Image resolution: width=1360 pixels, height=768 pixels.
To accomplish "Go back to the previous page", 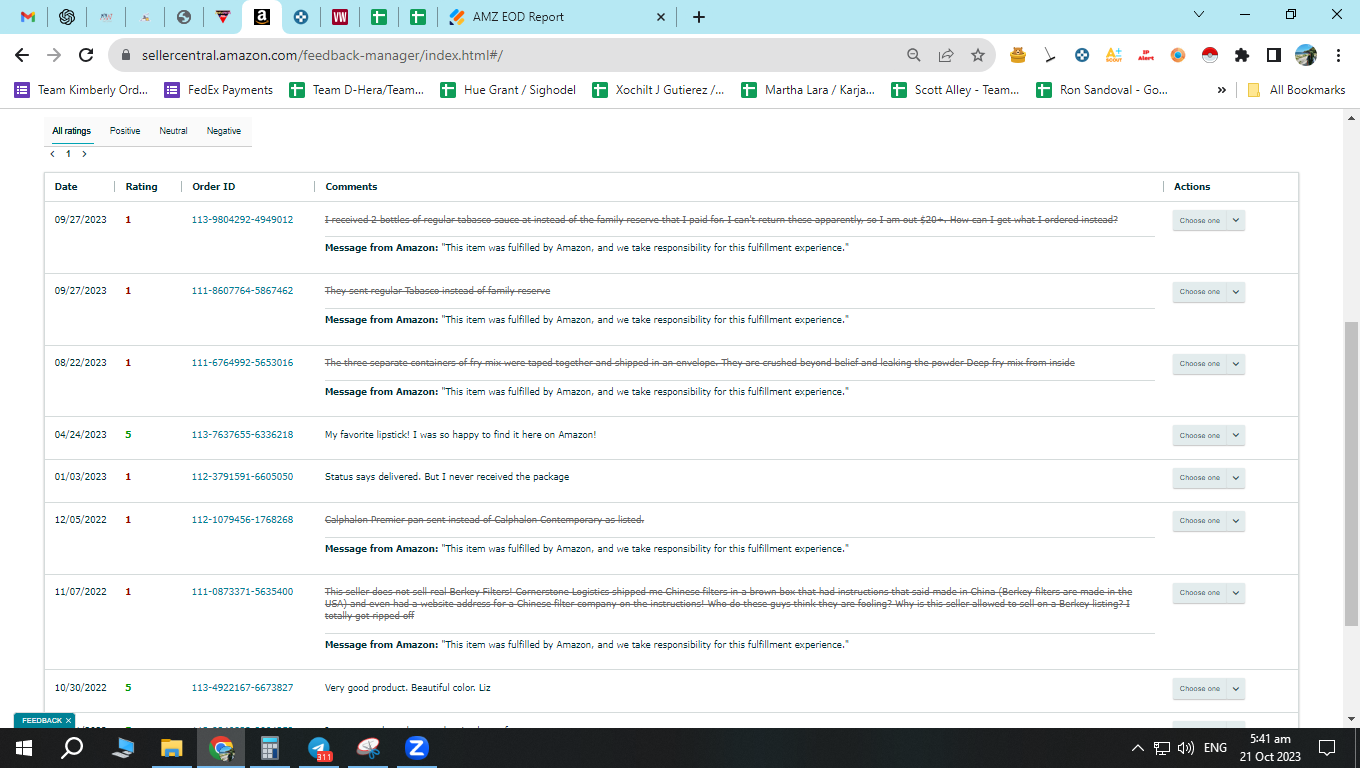I will click(x=22, y=55).
